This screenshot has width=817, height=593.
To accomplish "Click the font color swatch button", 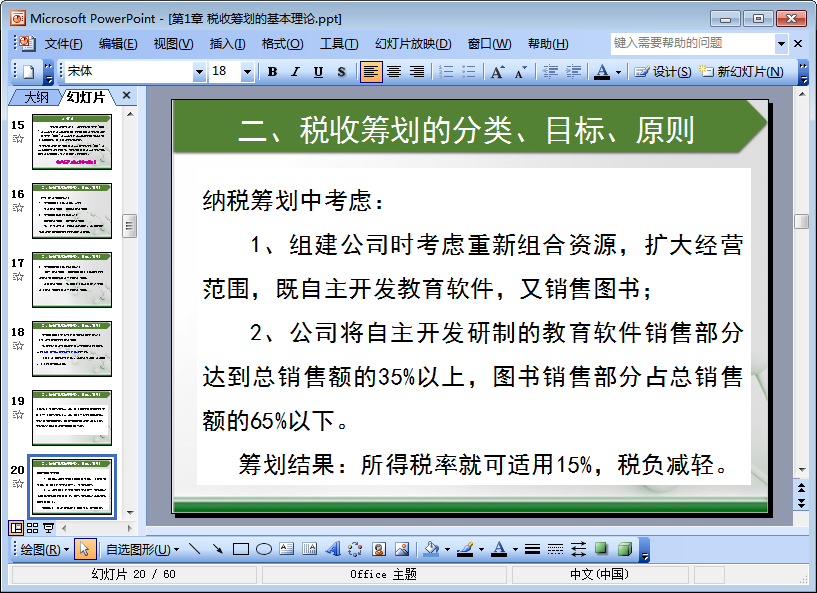I will 601,72.
